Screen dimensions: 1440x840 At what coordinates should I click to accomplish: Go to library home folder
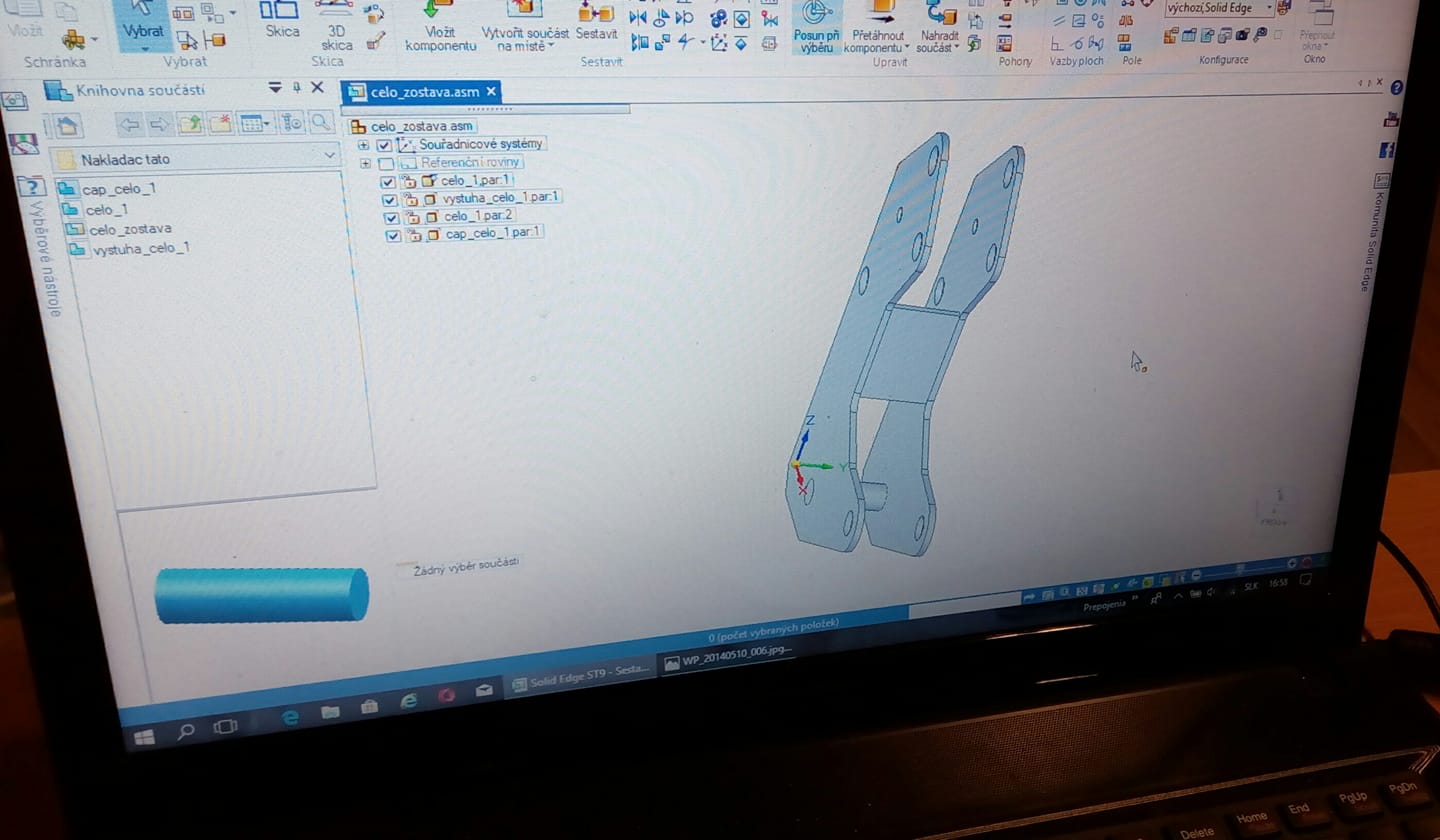(x=66, y=125)
